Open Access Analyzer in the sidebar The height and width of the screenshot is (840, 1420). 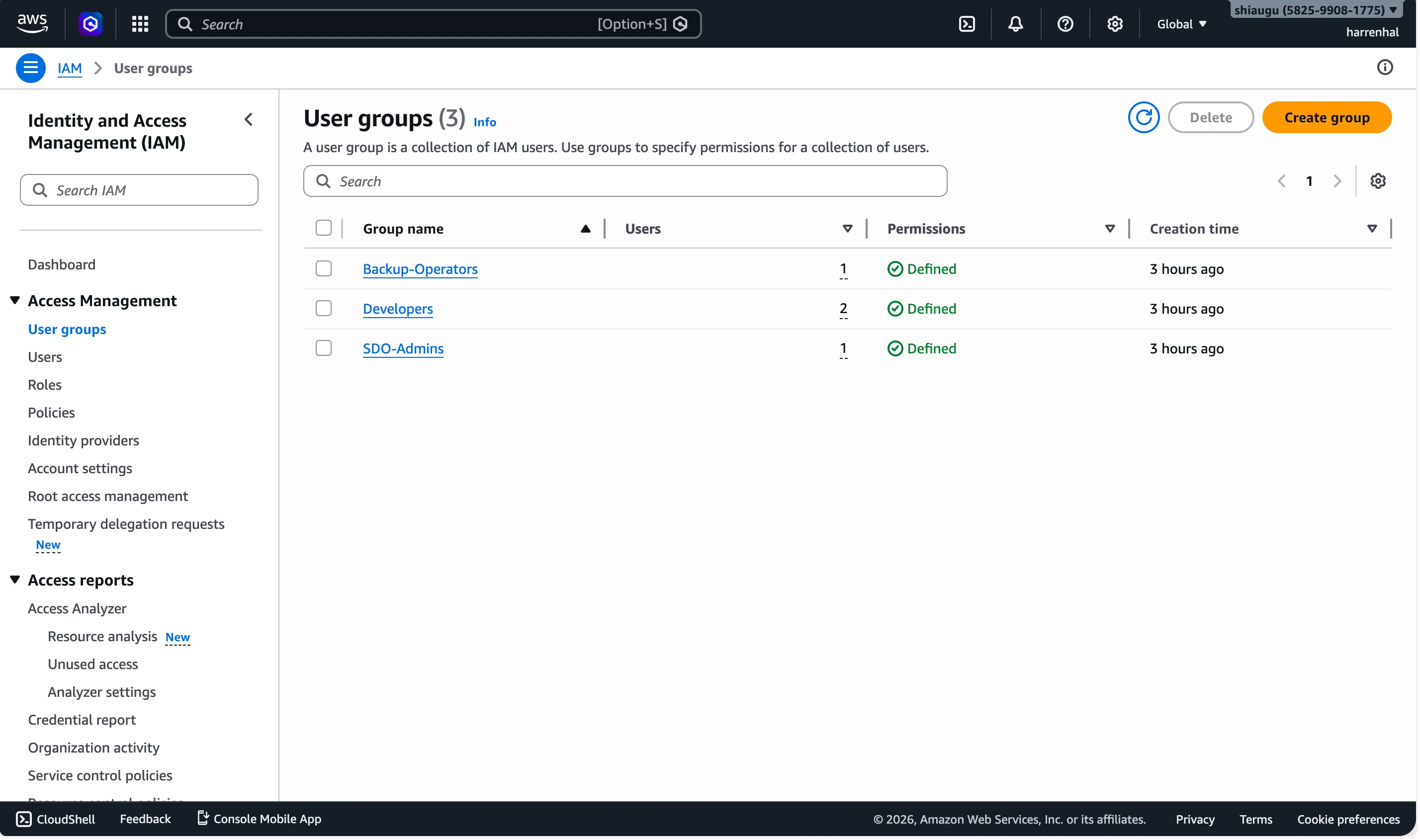click(x=77, y=608)
